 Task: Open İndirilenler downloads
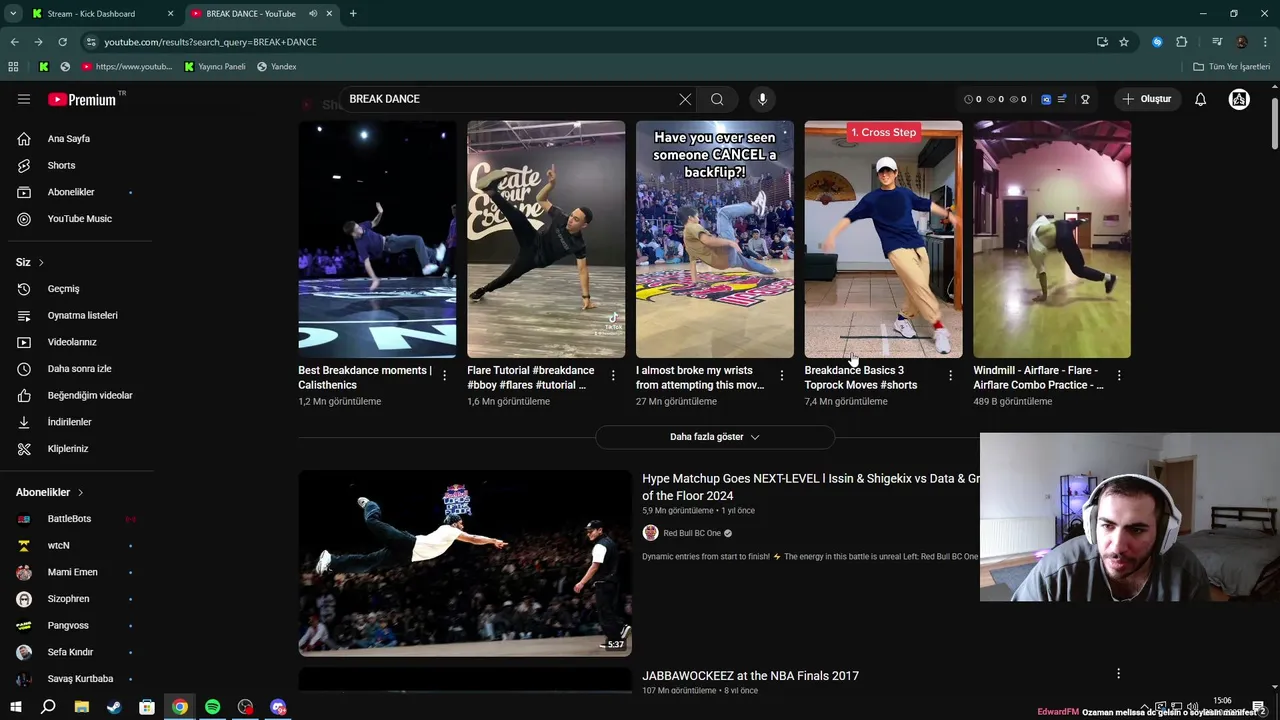(70, 422)
